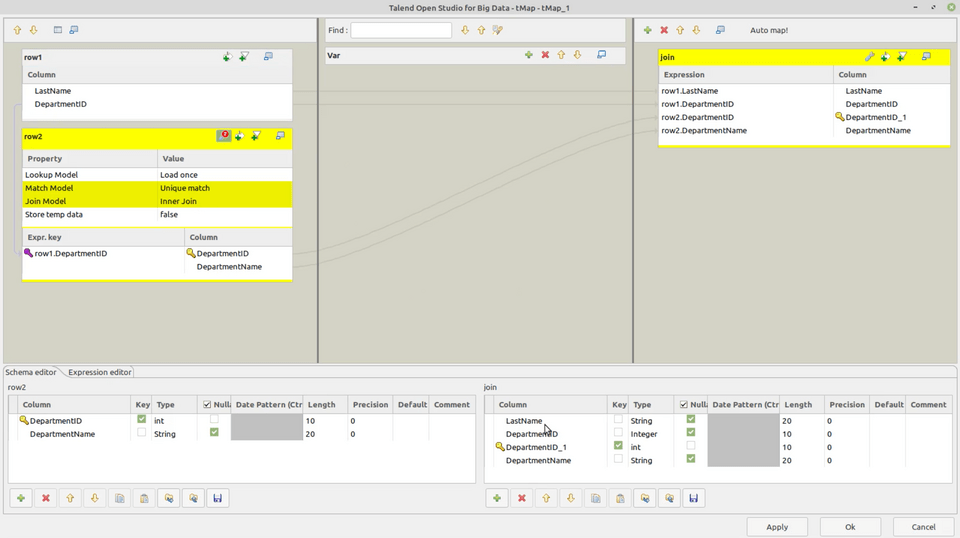Select the DepartmentID_1 column in the join output table

(876, 117)
